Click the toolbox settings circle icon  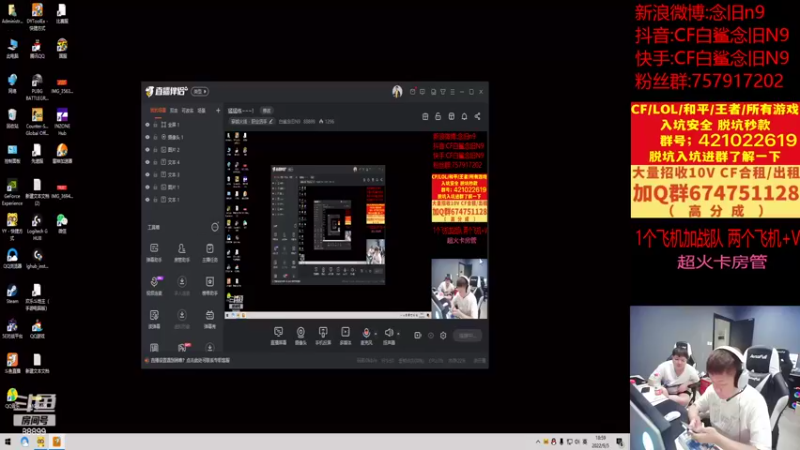click(x=215, y=227)
